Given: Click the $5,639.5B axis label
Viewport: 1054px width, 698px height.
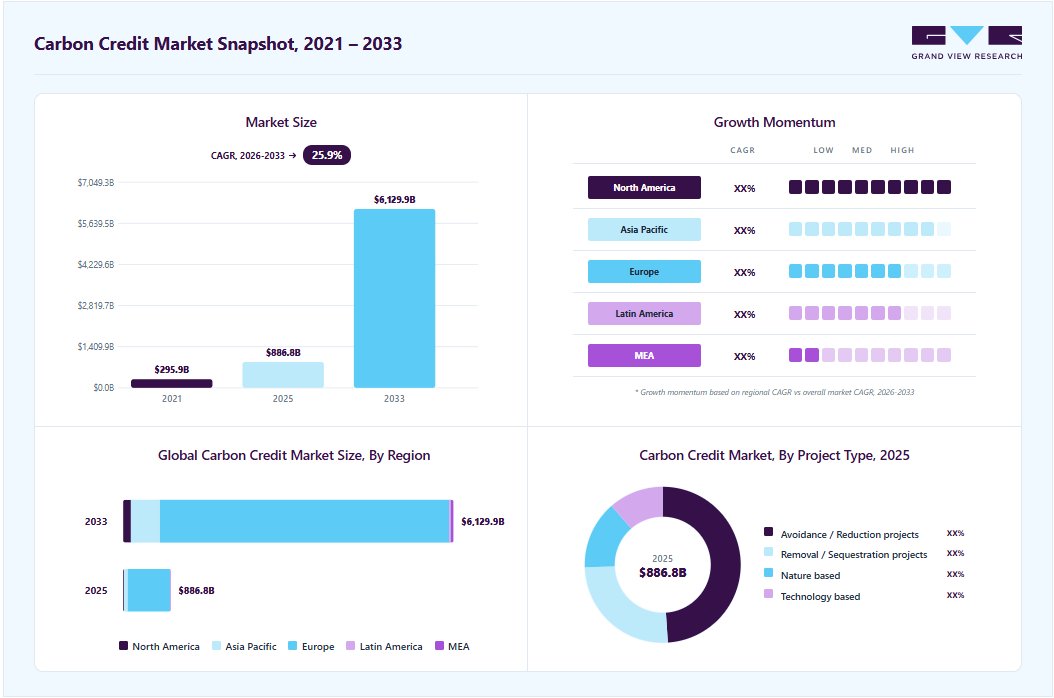Looking at the screenshot, I should tap(95, 224).
